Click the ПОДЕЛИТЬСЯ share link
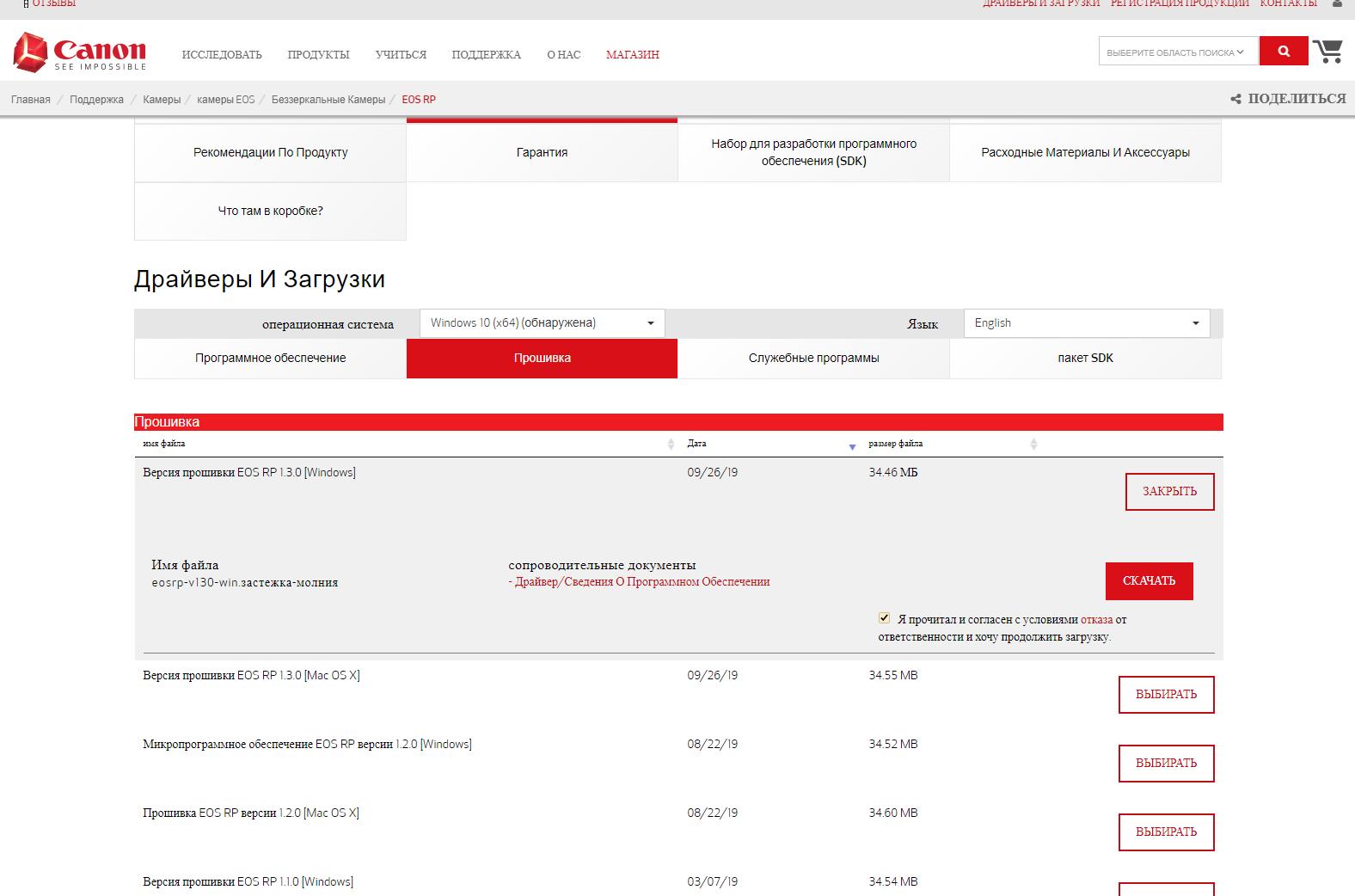Screen dimensions: 1355x896 tap(1297, 99)
